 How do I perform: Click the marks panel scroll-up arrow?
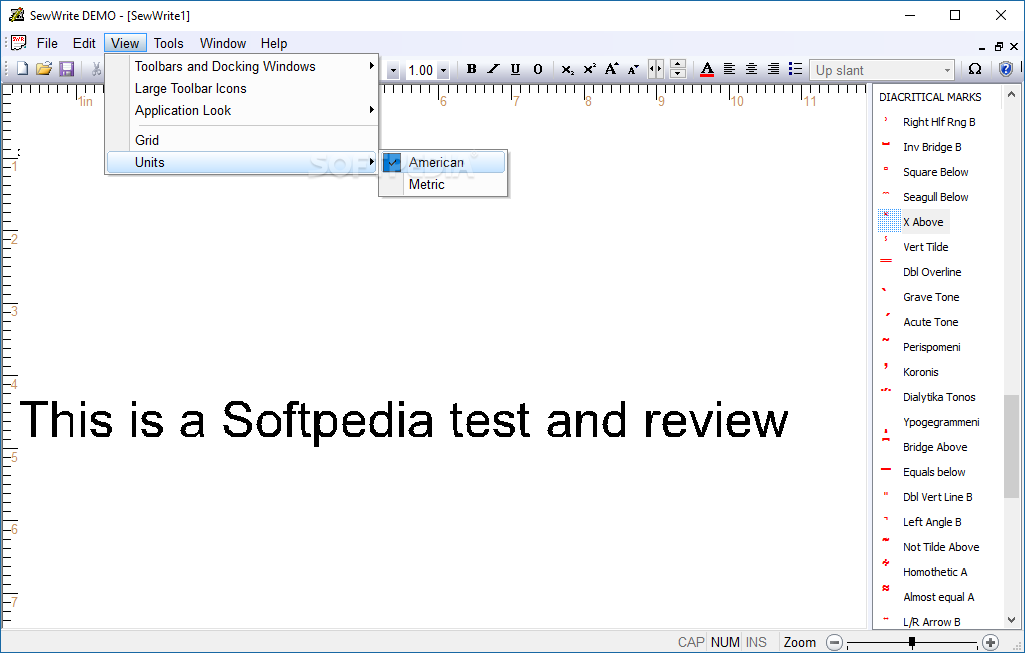[1011, 94]
